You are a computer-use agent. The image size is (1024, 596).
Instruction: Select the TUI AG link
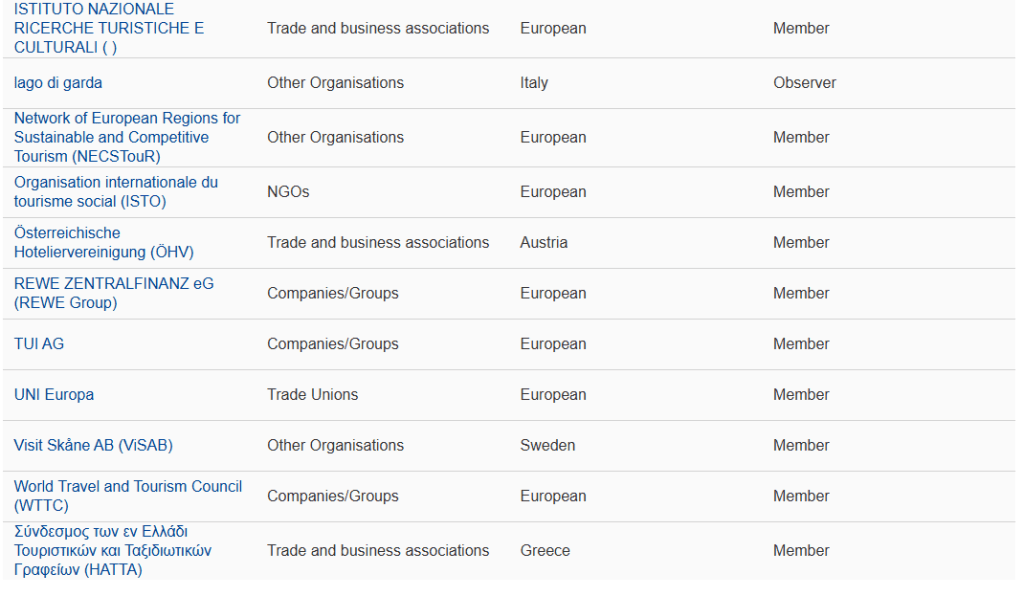tap(39, 344)
